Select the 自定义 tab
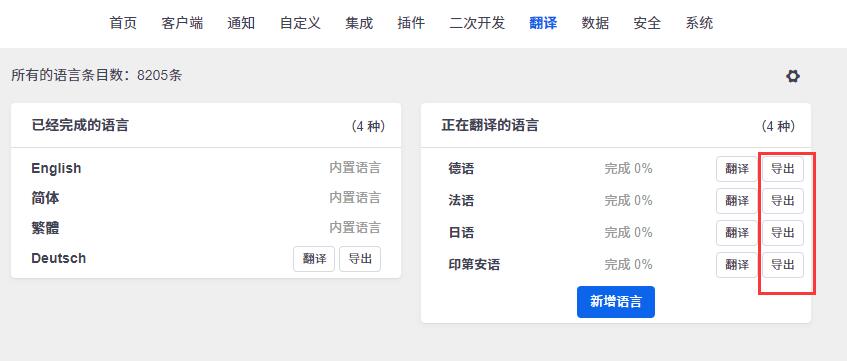Viewport: 847px width, 361px height. [300, 23]
